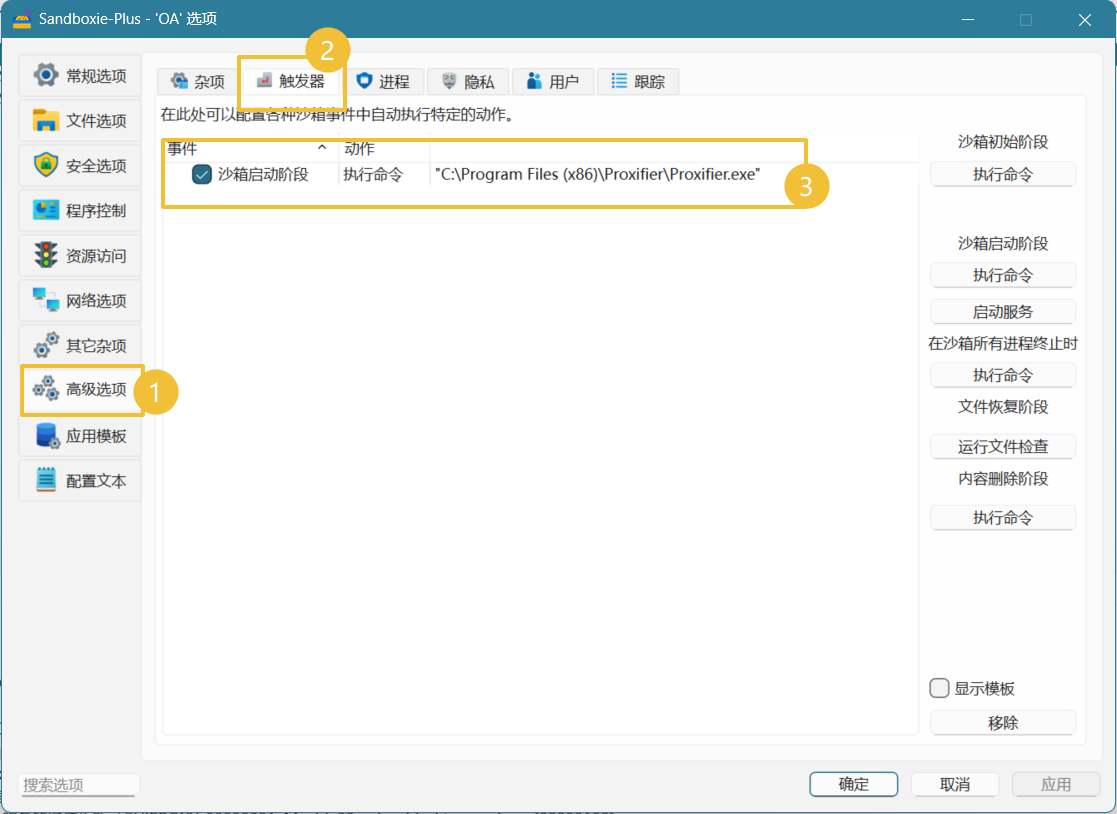Image resolution: width=1117 pixels, height=814 pixels.
Task: Select the 网络选项 network icon
Action: 47,300
